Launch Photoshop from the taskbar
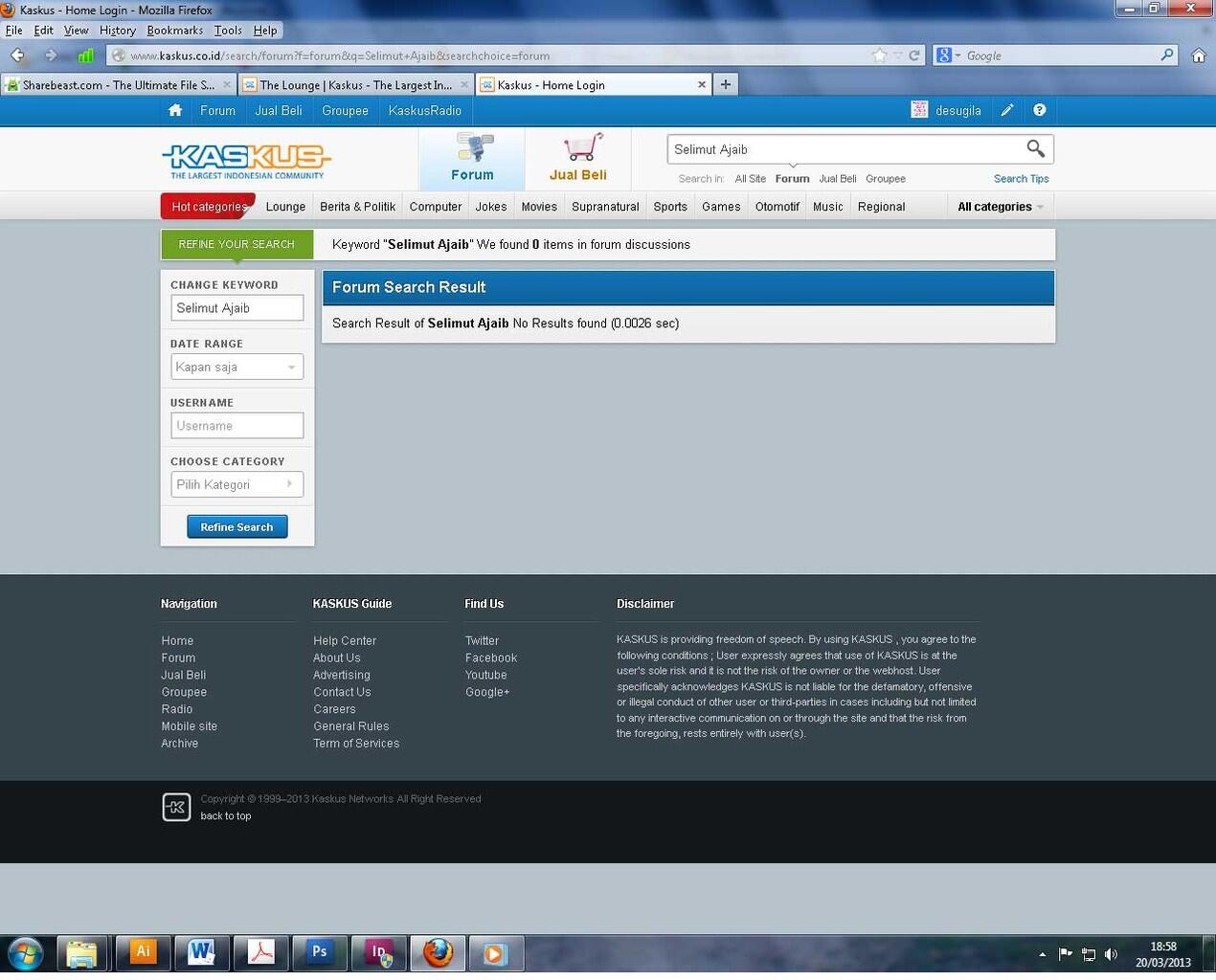The image size is (1216, 980). click(319, 953)
